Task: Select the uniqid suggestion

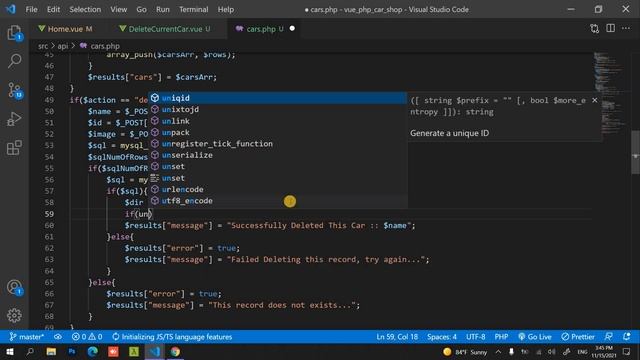Action: [277, 98]
